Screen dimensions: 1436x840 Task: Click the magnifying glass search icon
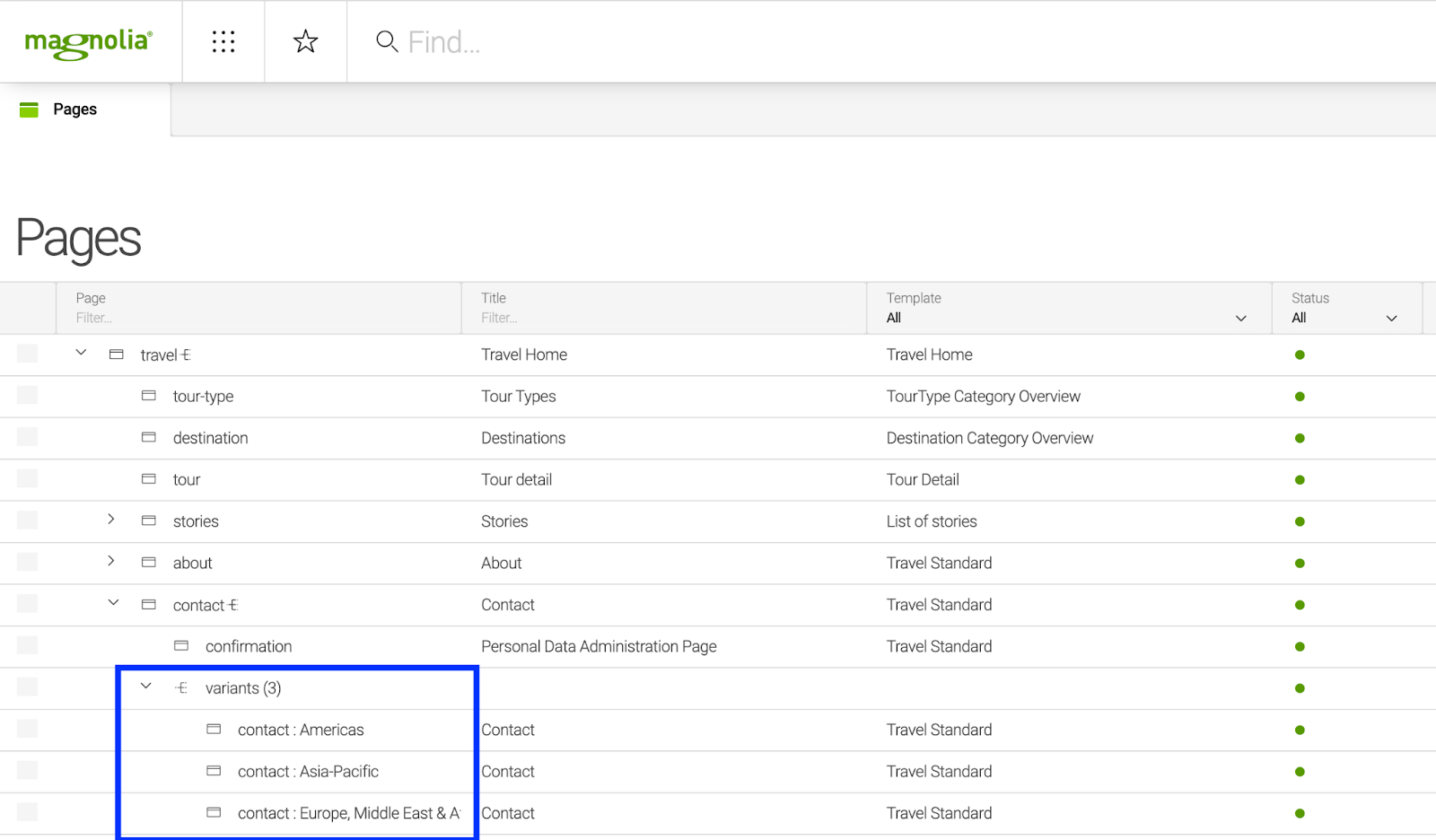click(x=387, y=41)
